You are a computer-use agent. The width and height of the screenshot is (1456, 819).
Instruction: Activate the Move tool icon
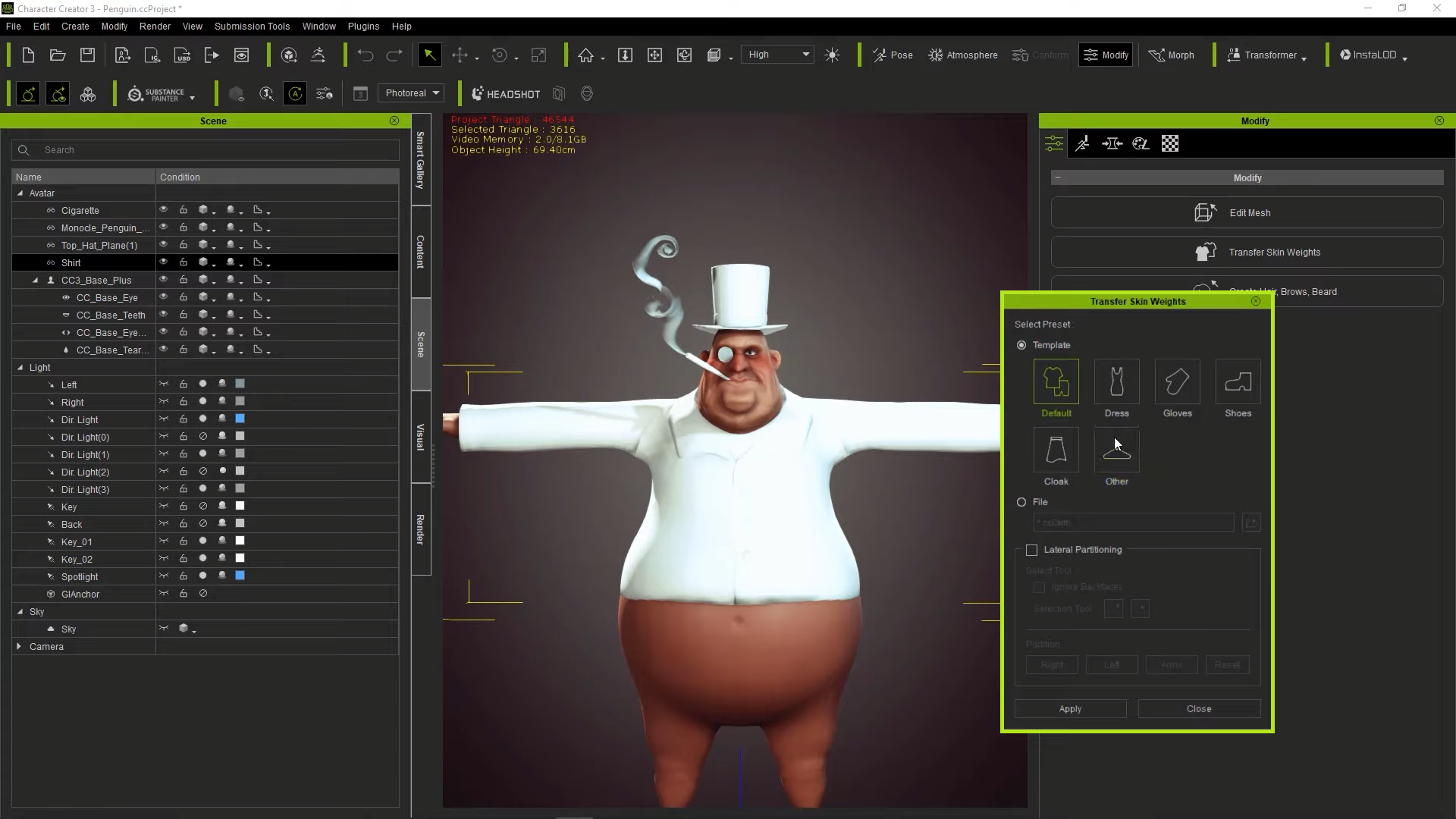point(460,55)
